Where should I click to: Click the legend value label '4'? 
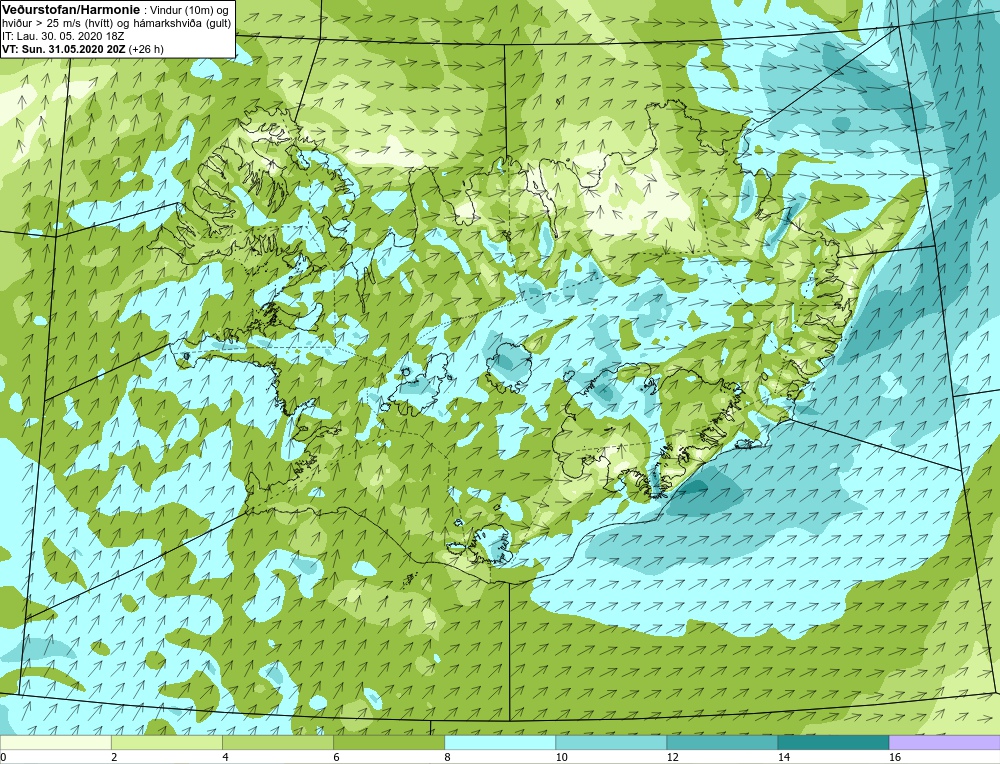click(x=224, y=757)
